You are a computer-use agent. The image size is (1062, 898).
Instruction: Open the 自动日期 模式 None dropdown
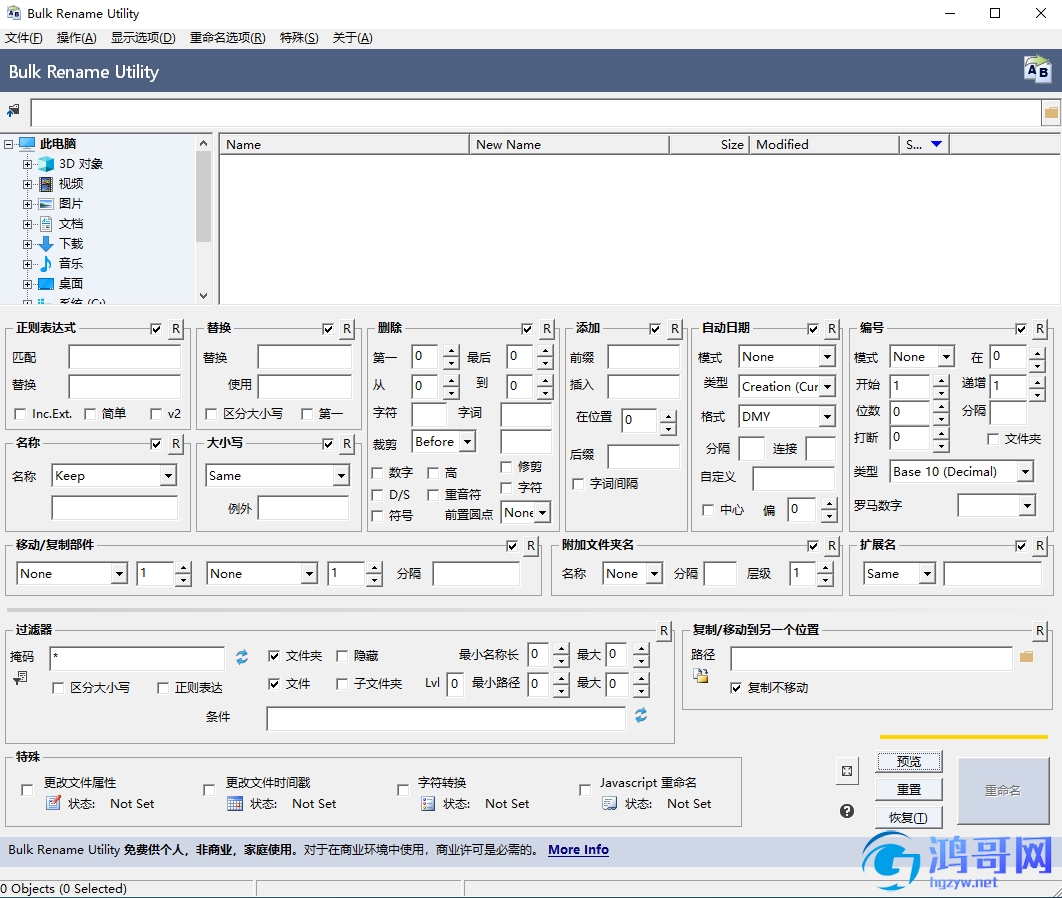click(826, 357)
